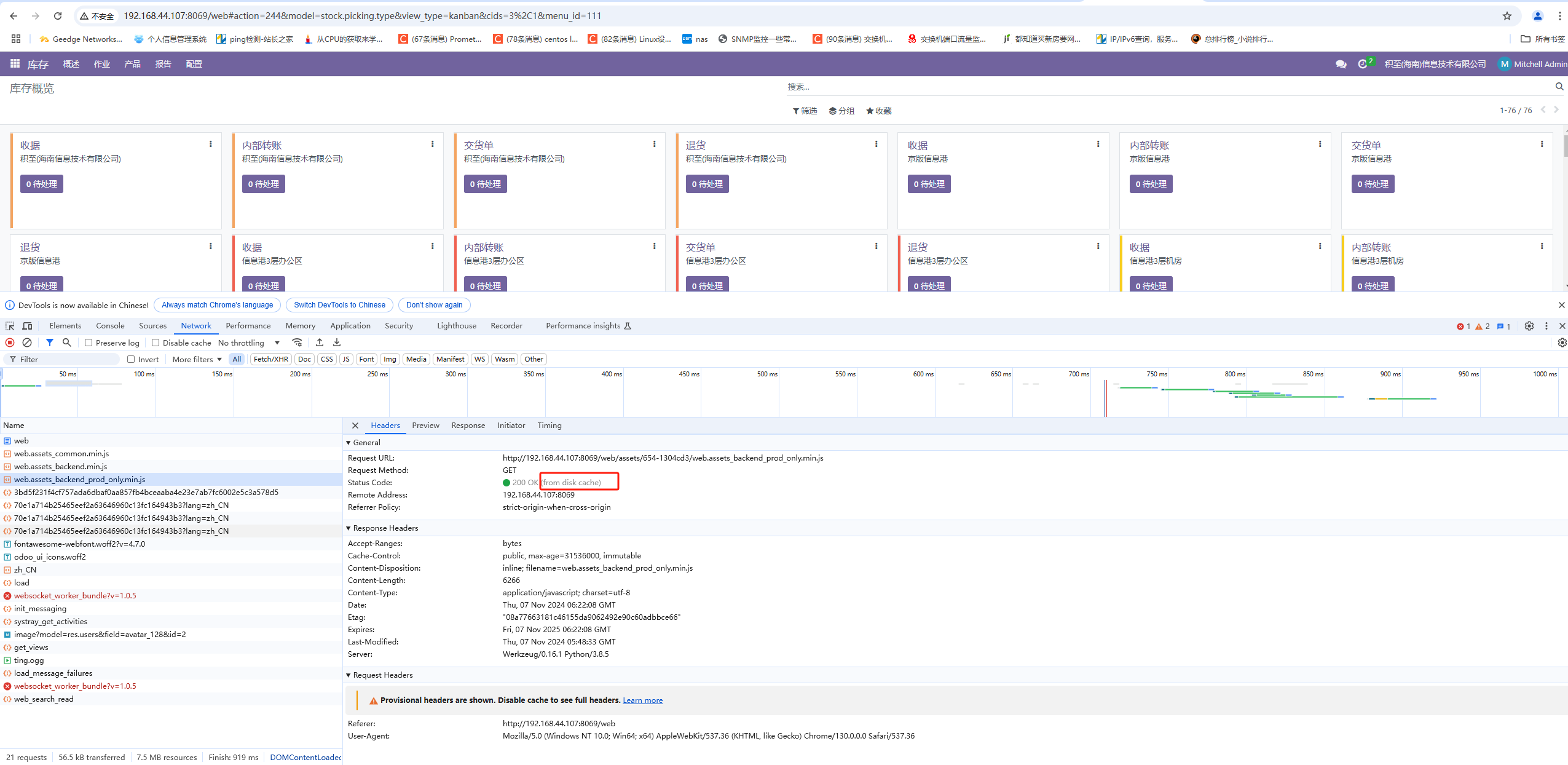Viewport: 1568px width, 765px height.
Task: Enable Preserve log checkbox
Action: click(89, 343)
